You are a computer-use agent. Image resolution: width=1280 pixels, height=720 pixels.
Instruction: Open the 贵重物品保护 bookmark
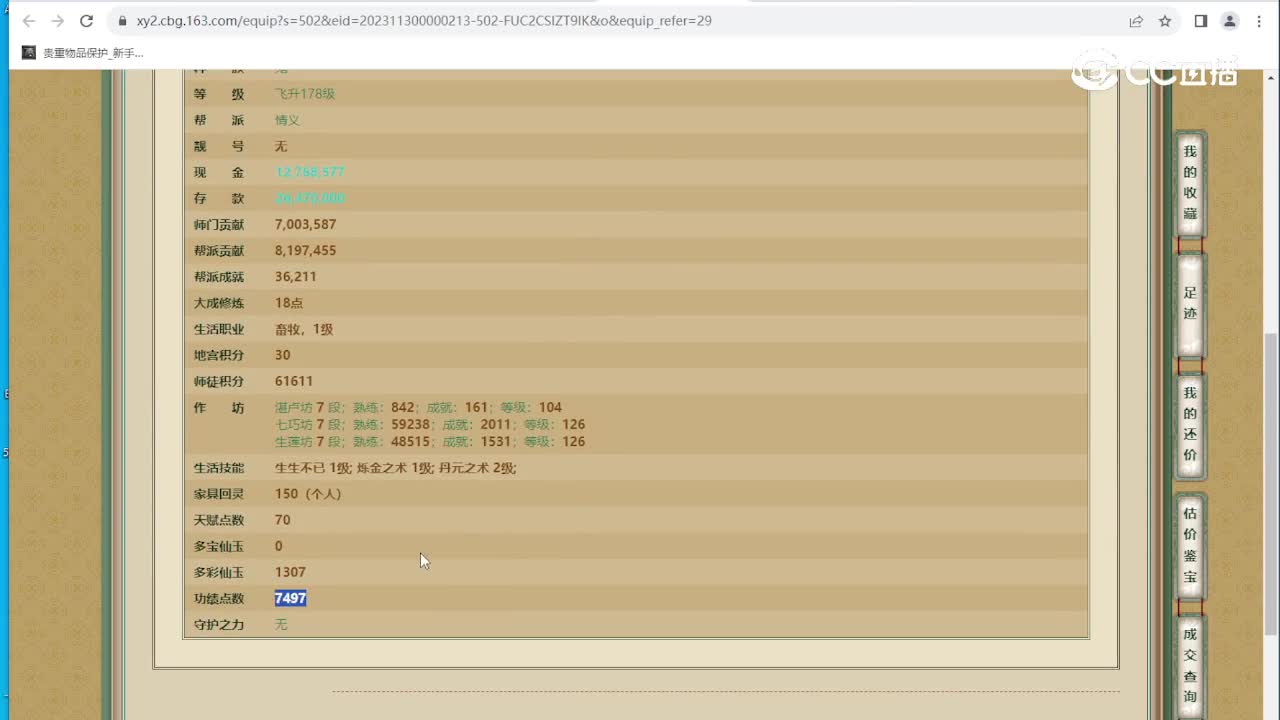(x=83, y=53)
